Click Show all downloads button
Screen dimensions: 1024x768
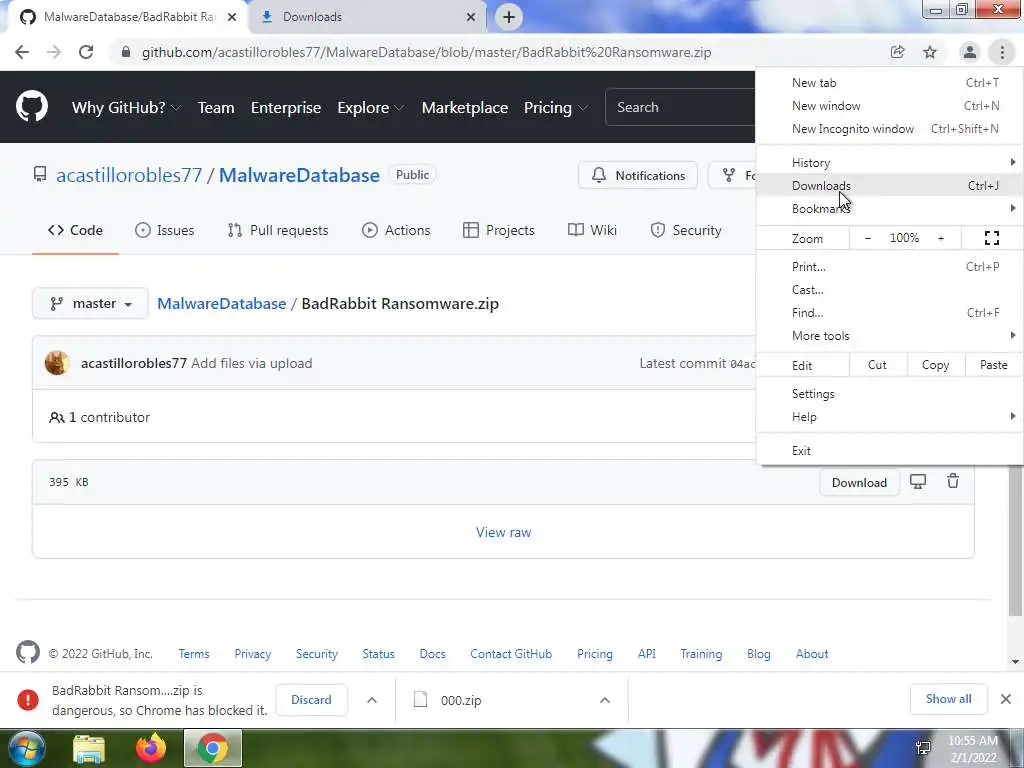948,699
